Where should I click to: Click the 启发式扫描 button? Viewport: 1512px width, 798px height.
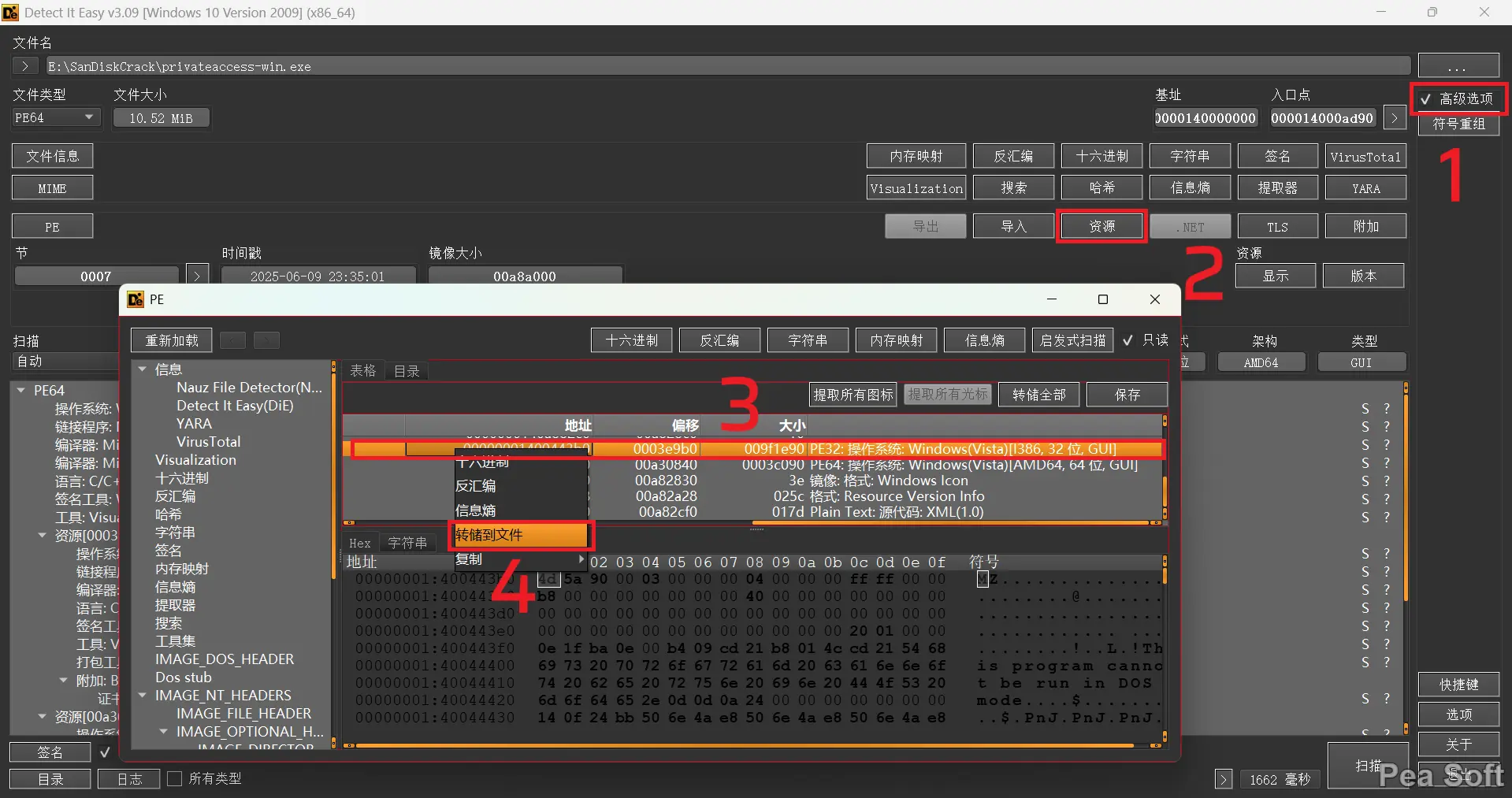point(1072,340)
